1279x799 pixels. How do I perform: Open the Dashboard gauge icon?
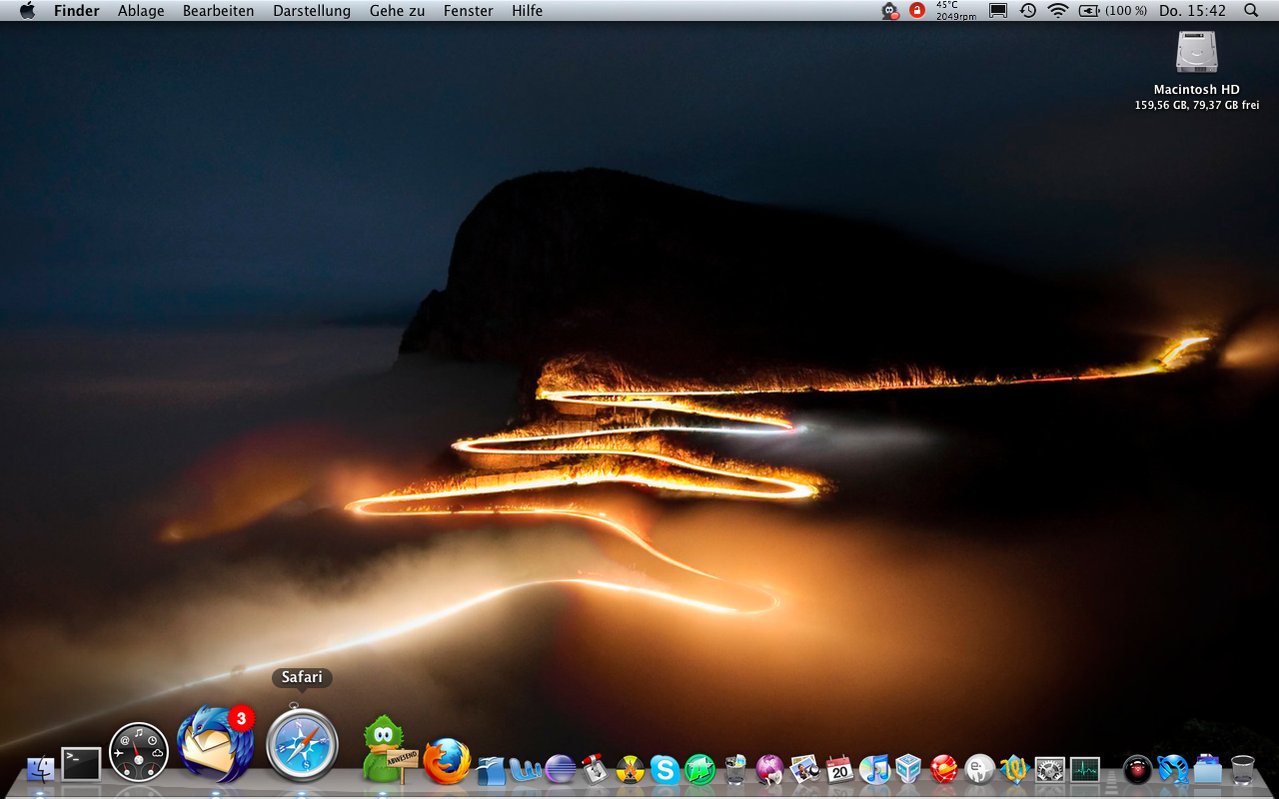(x=138, y=752)
